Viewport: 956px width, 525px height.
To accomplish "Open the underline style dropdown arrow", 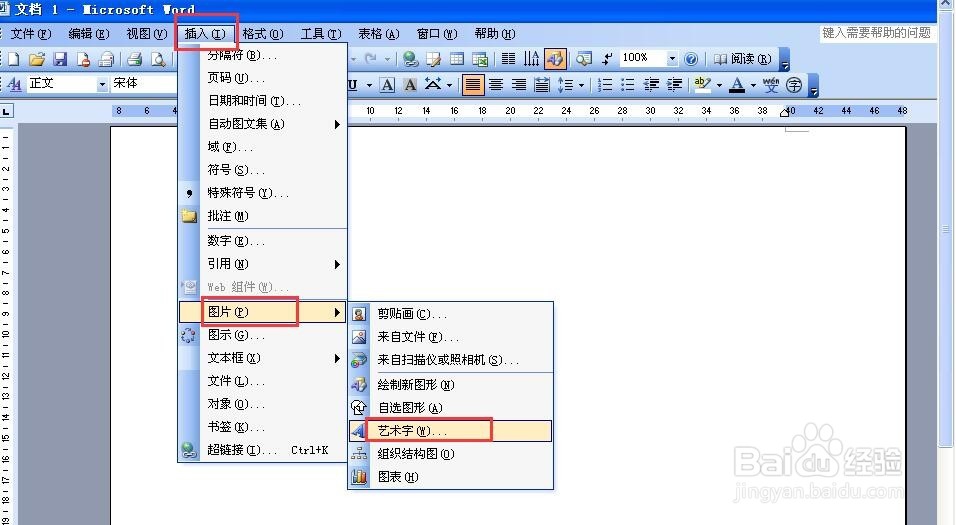I will (x=369, y=85).
